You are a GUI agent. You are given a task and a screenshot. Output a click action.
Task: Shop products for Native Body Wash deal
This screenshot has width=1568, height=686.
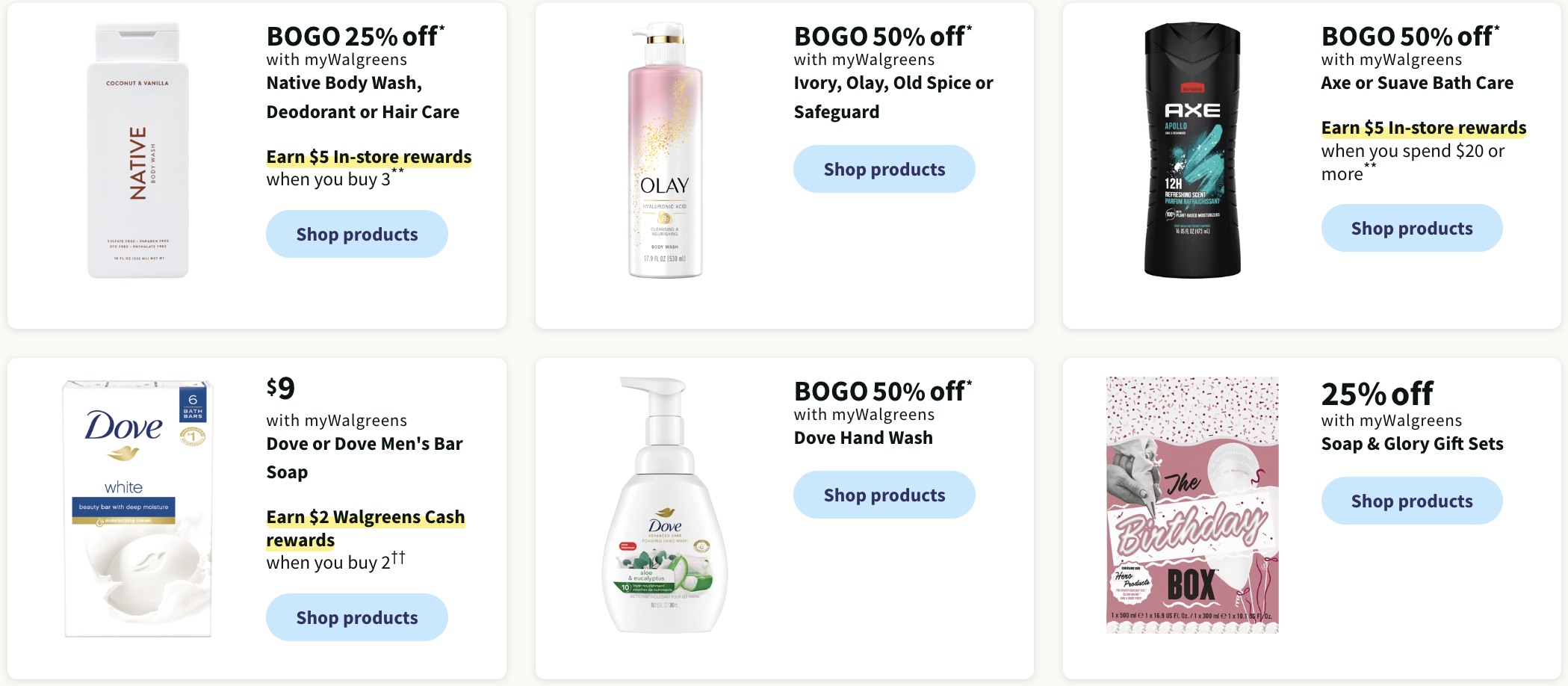[357, 234]
